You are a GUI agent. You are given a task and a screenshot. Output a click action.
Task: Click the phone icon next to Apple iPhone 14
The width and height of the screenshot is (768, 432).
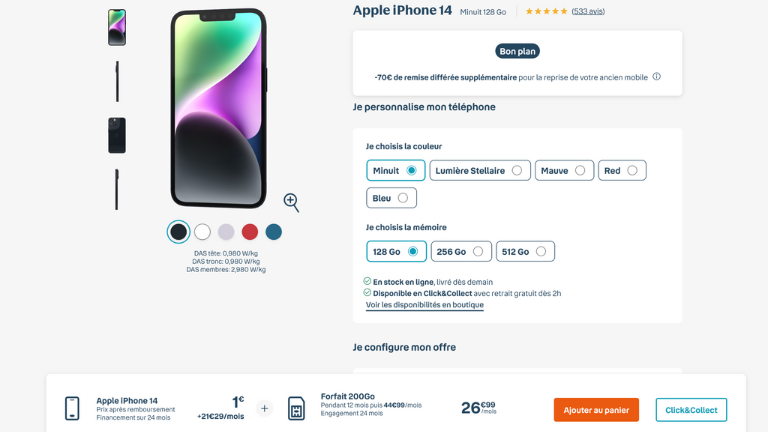(x=72, y=408)
